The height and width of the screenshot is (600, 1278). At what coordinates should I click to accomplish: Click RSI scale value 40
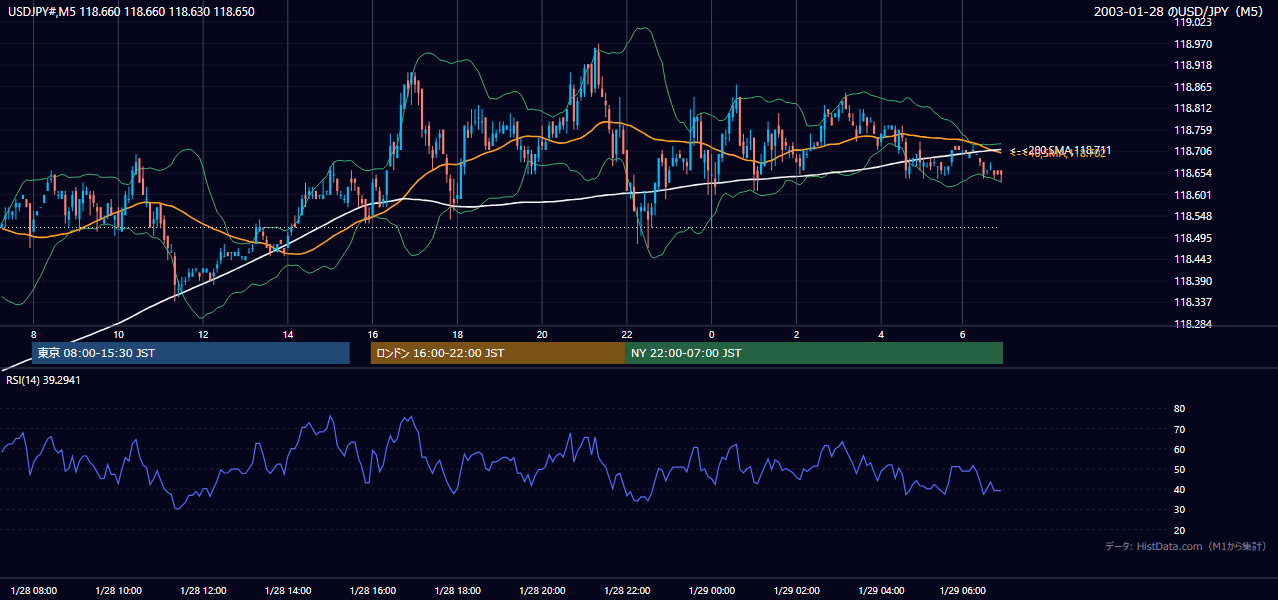click(x=1179, y=489)
